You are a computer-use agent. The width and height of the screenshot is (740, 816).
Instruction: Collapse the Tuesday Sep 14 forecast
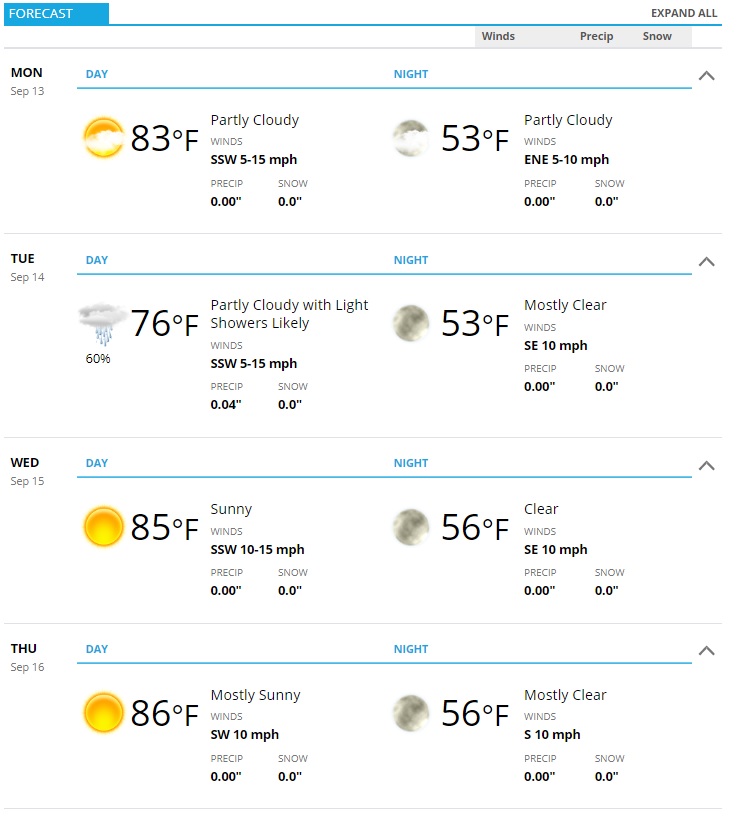point(706,262)
